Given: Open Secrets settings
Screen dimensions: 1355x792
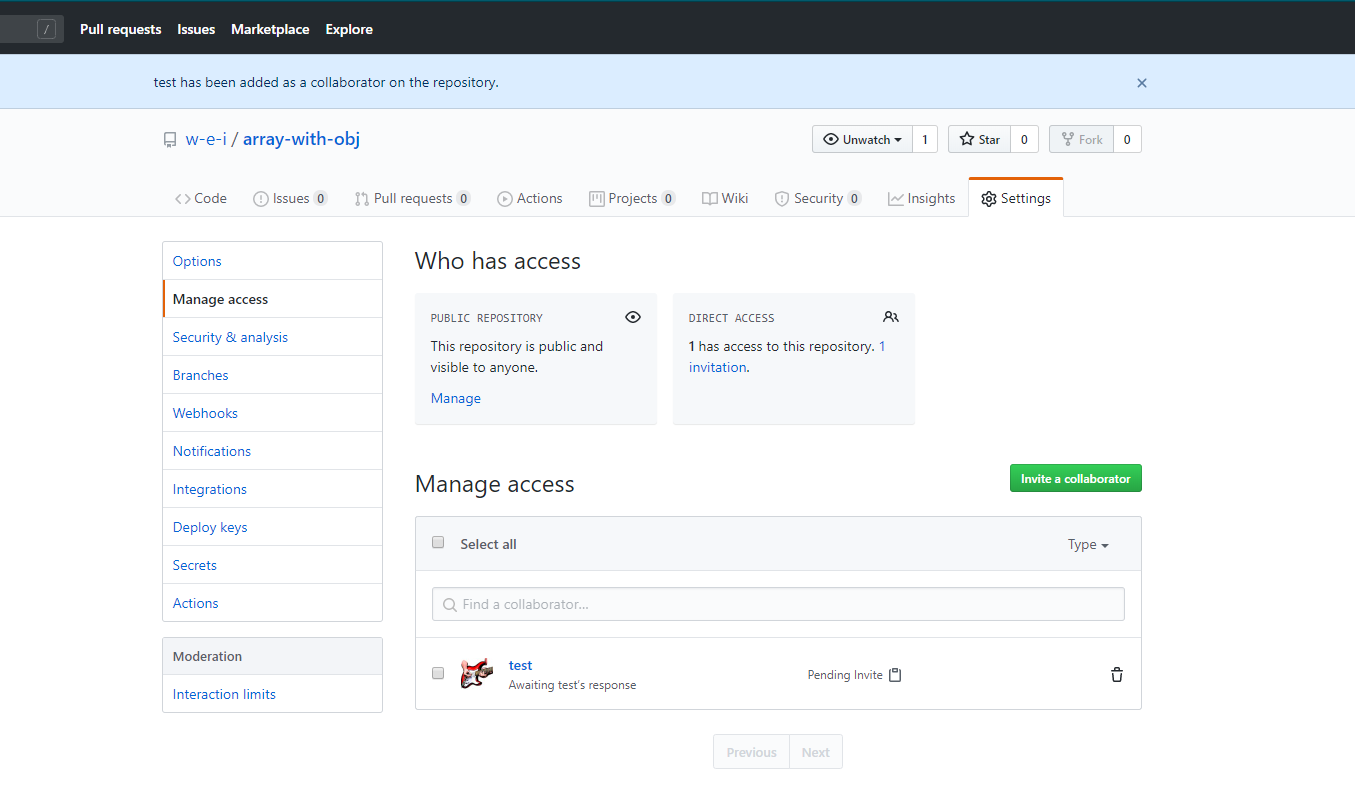Looking at the screenshot, I should pos(272,565).
